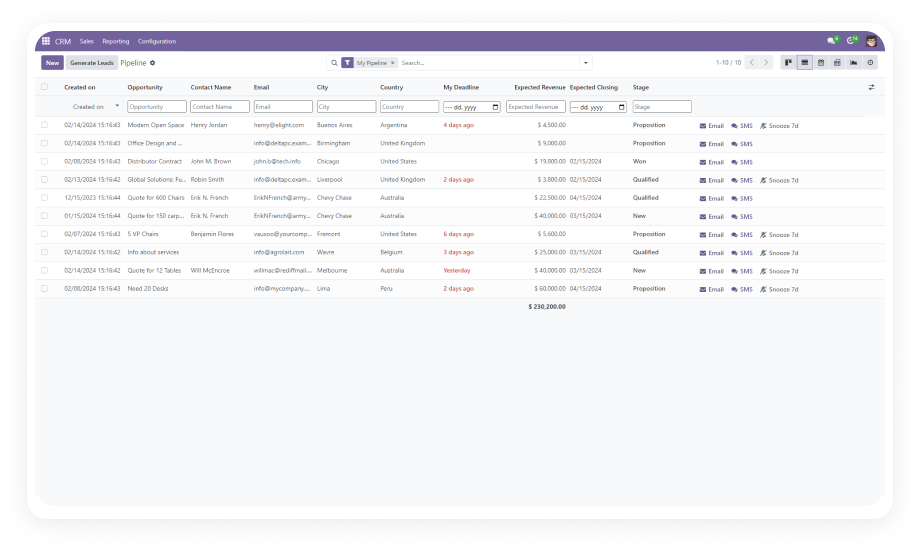
Task: Click the filter funnel icon in search box
Action: tap(347, 63)
